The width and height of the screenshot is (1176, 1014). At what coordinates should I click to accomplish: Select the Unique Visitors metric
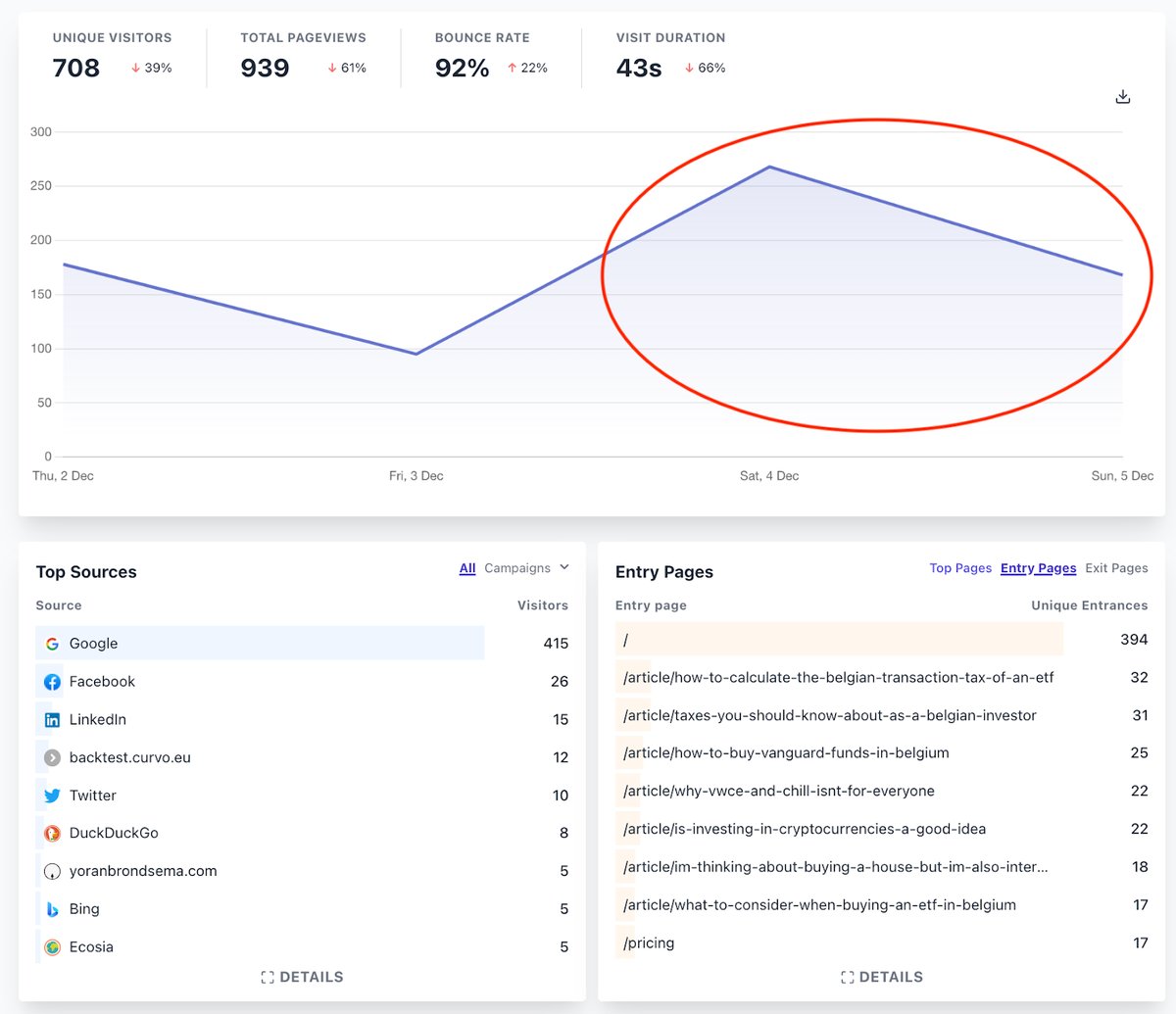[x=112, y=57]
